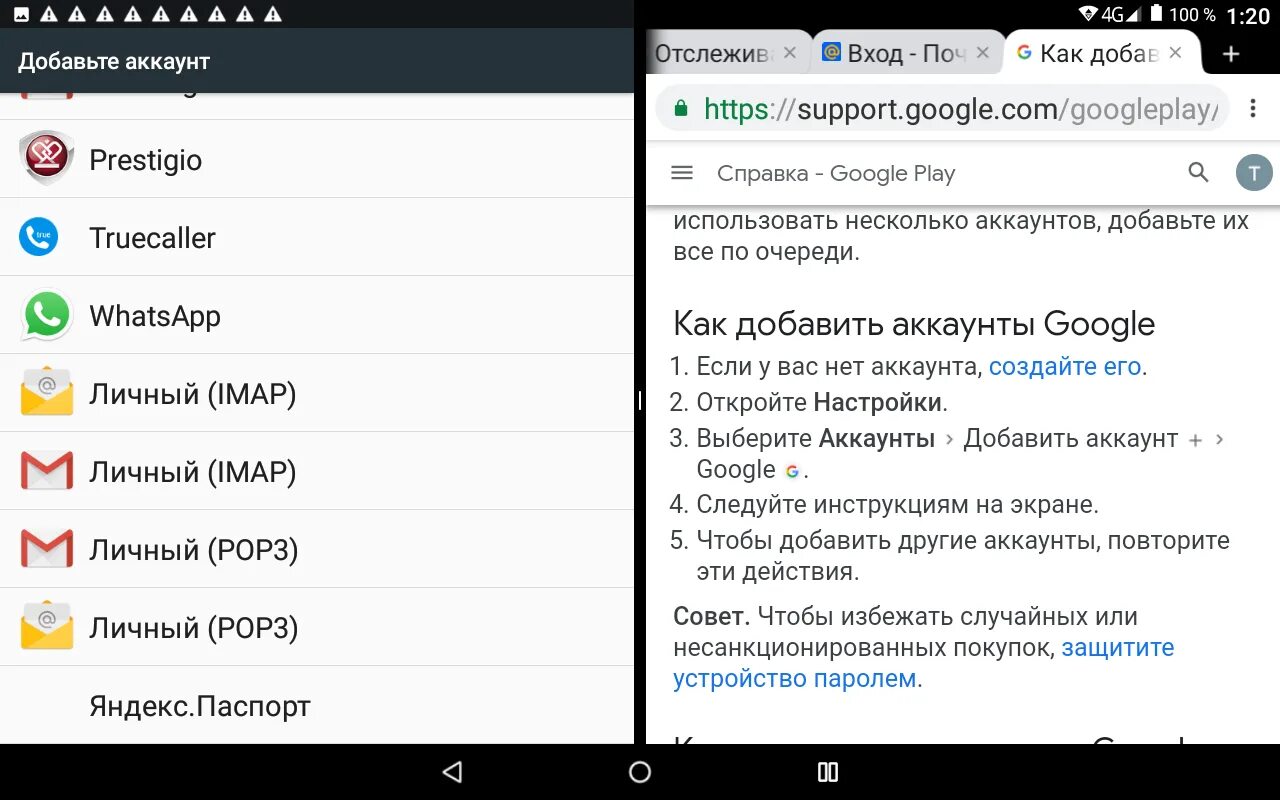Image resolution: width=1280 pixels, height=800 pixels.
Task: Choose the WhatsApp account icon
Action: point(47,315)
